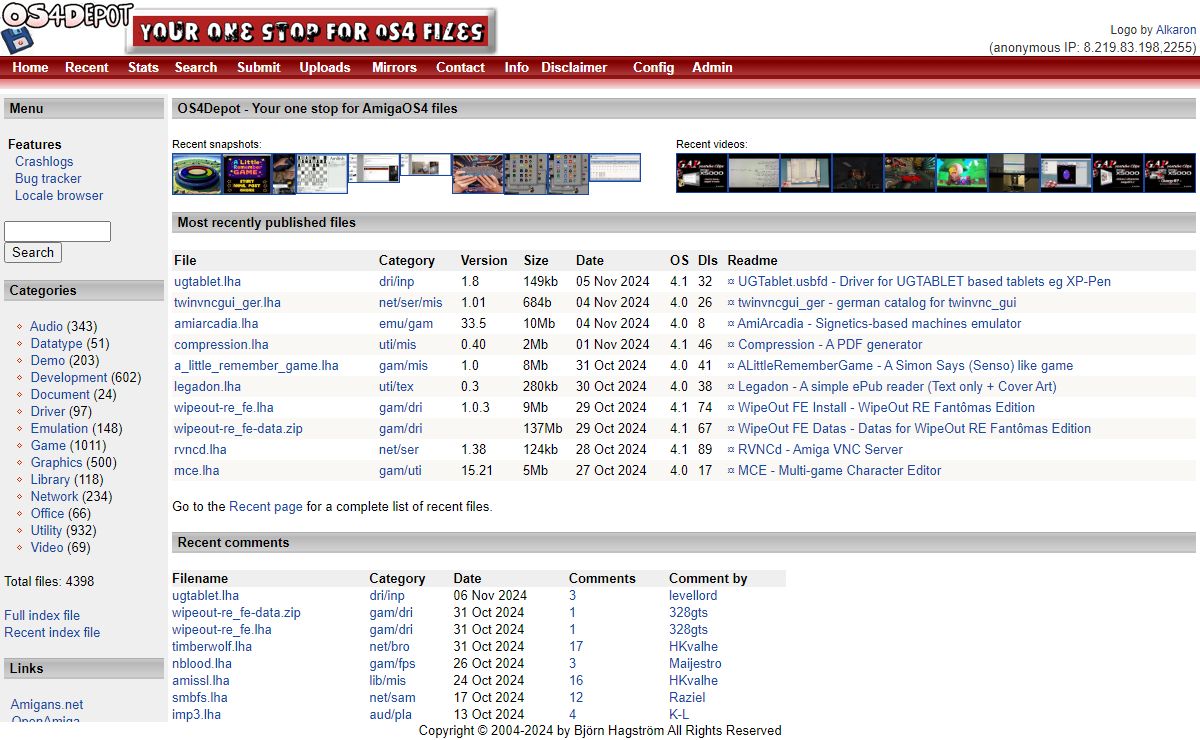The height and width of the screenshot is (740, 1200).
Task: Open commenter Maijestro's profile link
Action: point(695,663)
